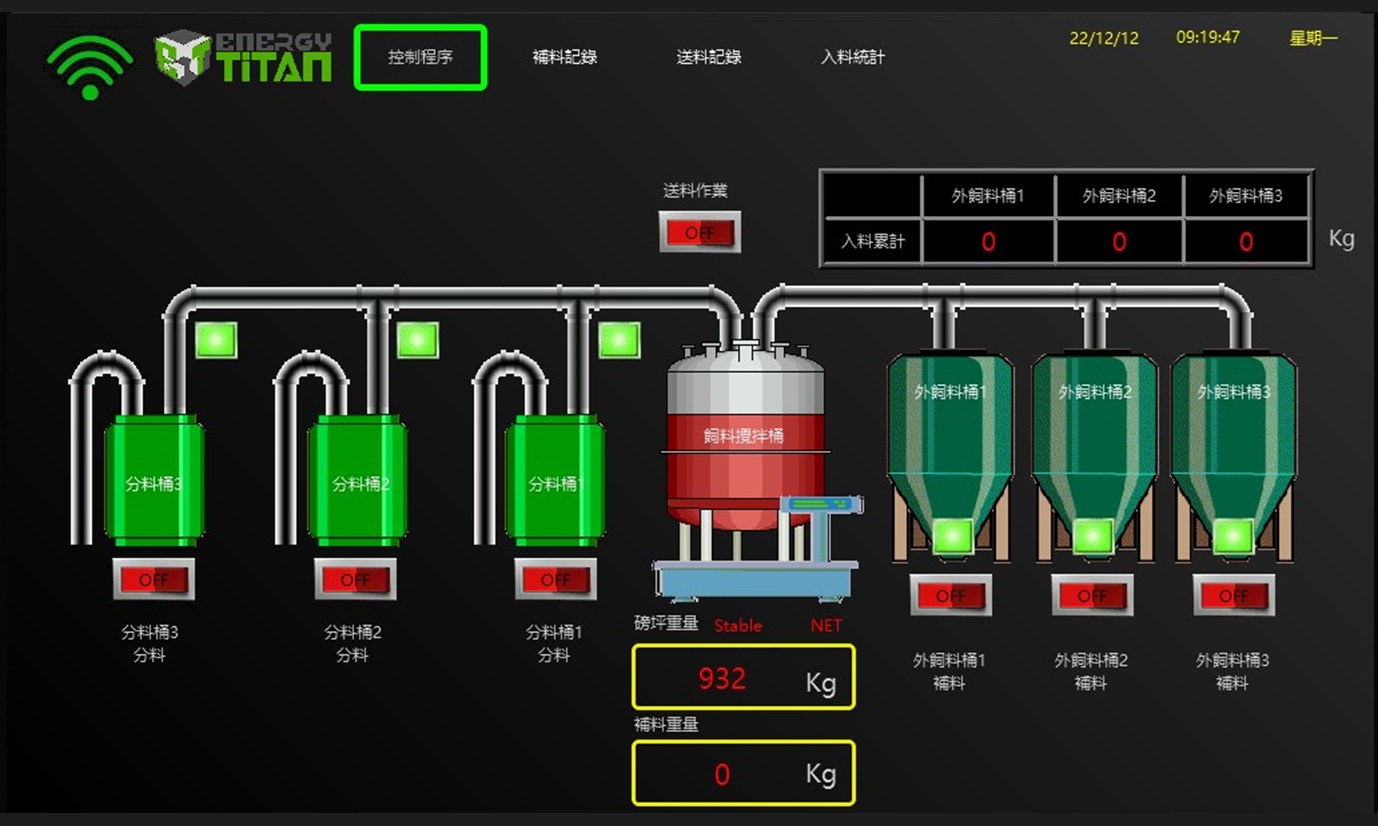
Task: Click the green 分料桶1 tank
Action: coord(555,482)
